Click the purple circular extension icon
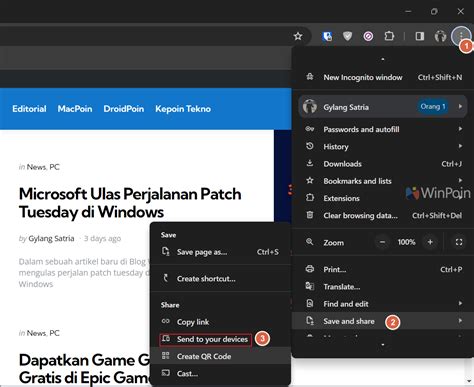Image resolution: width=474 pixels, height=387 pixels. click(x=368, y=36)
